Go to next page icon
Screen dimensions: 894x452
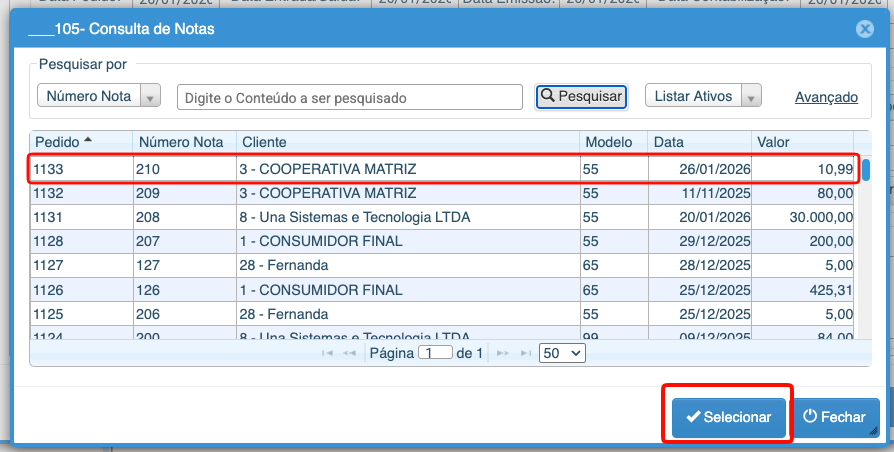click(x=503, y=354)
